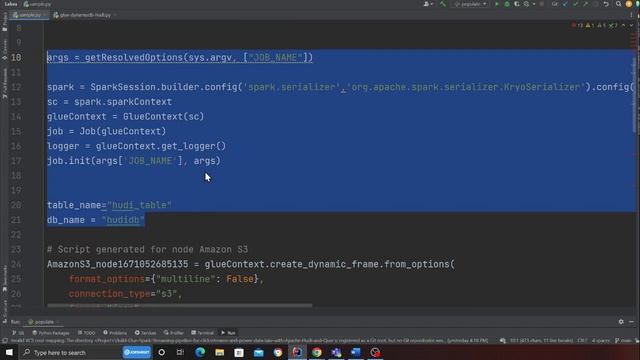Start debugging with the green bug icon
The image size is (640, 360).
507,4
